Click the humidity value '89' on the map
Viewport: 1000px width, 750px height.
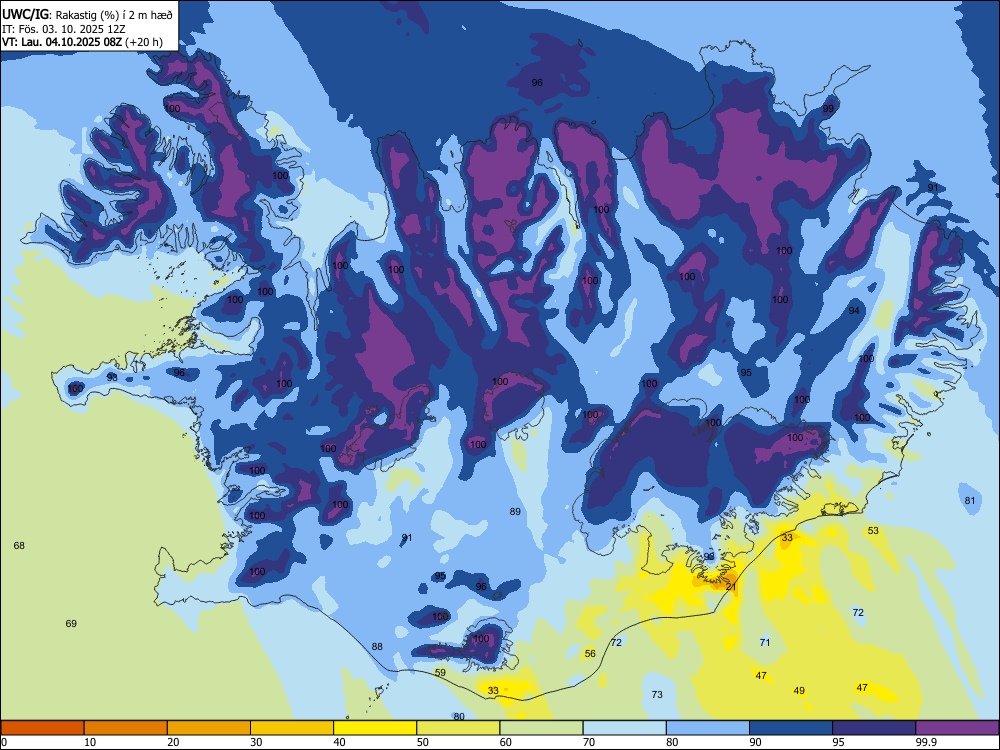coord(515,511)
